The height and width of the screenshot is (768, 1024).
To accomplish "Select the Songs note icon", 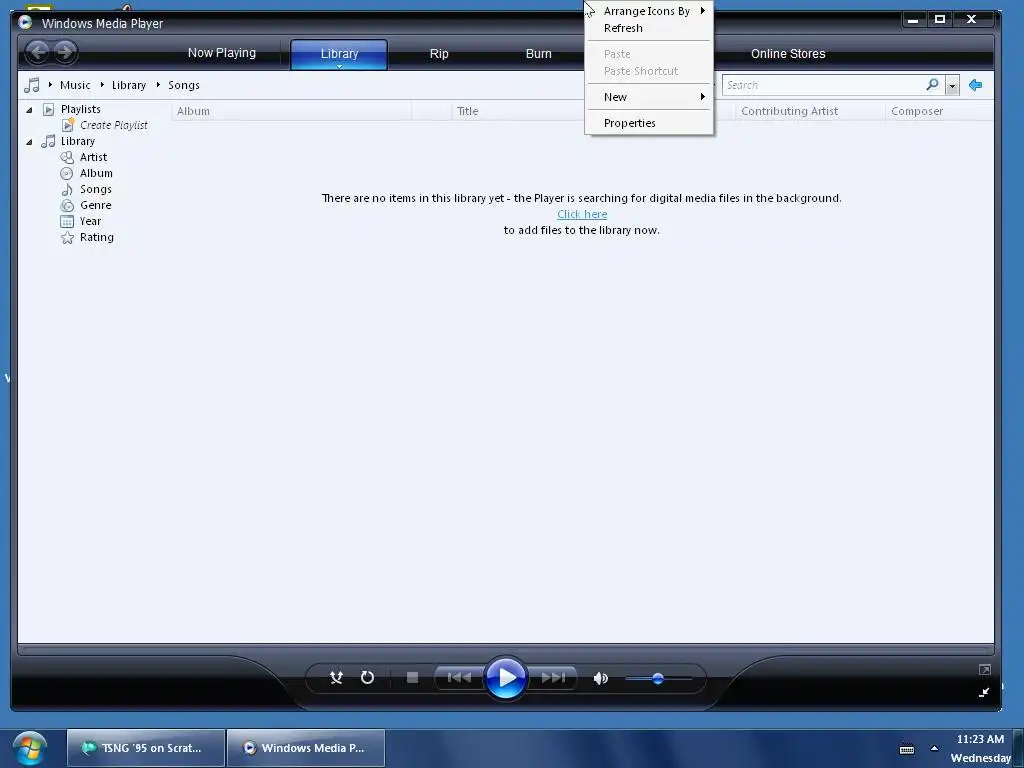I will point(67,189).
